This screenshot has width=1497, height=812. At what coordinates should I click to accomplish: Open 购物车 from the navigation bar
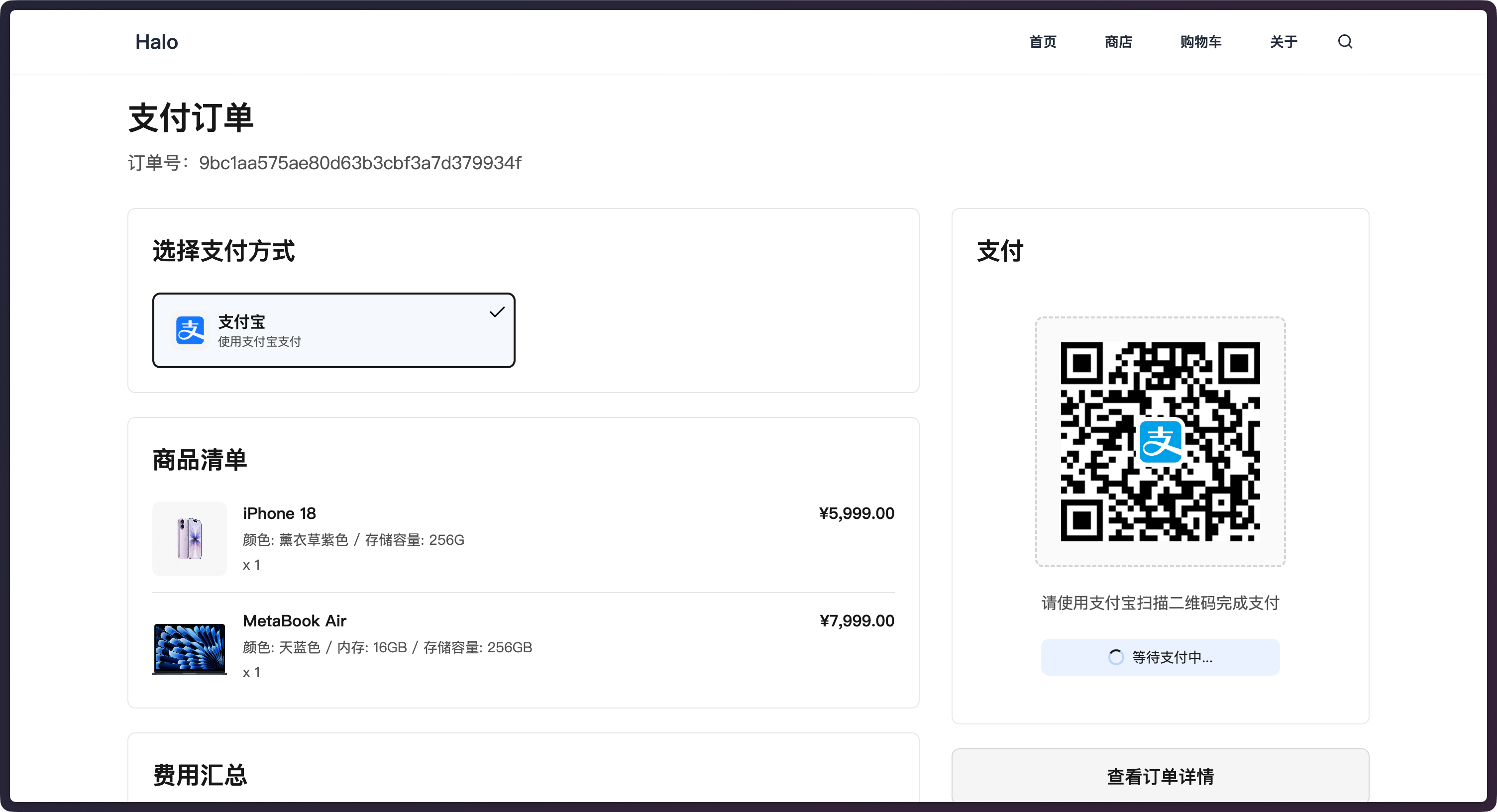point(1200,42)
